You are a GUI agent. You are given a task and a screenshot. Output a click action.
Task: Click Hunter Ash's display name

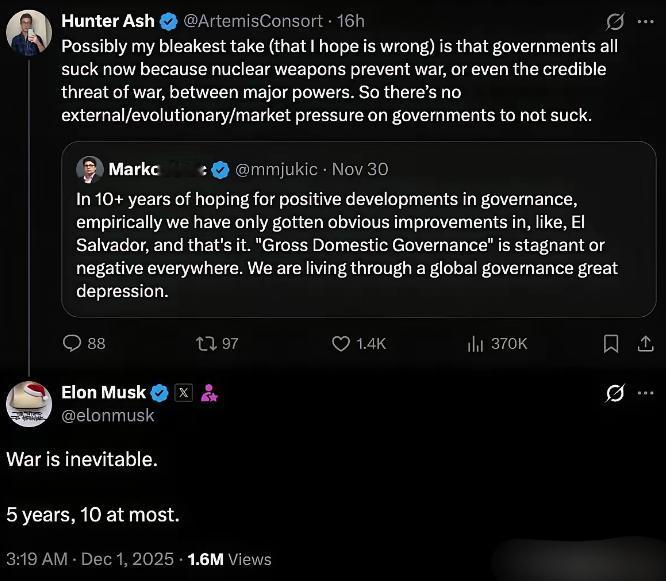107,21
